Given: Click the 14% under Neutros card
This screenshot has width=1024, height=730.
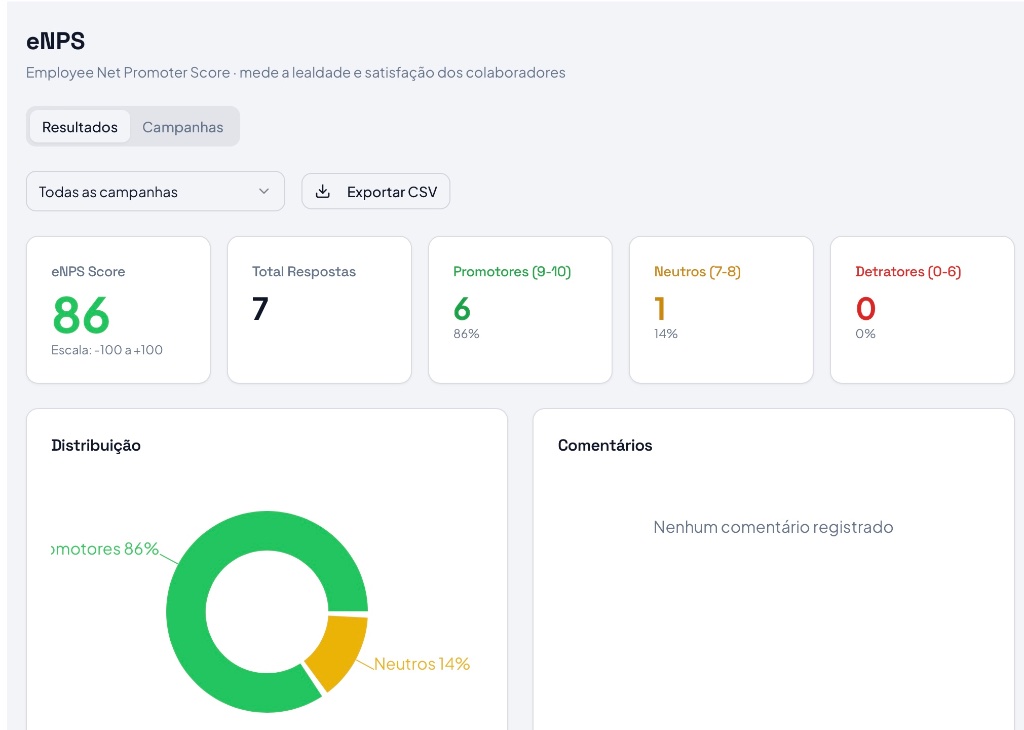Looking at the screenshot, I should (x=665, y=334).
